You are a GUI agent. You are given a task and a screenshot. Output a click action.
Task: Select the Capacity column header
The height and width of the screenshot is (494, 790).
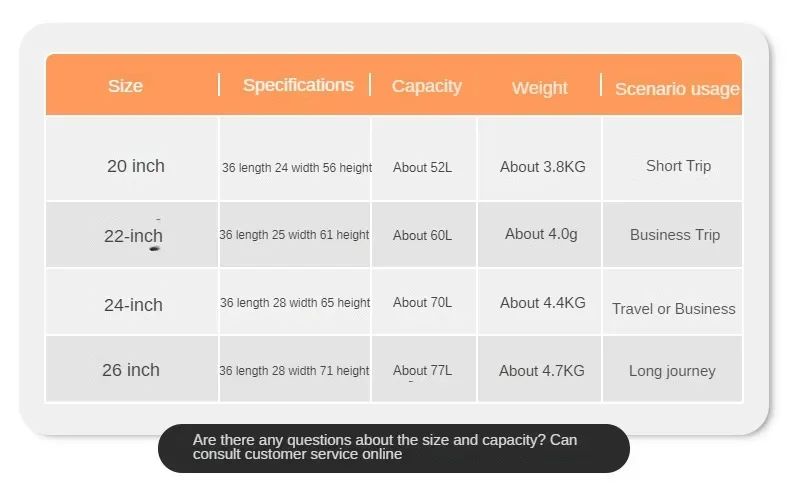426,86
